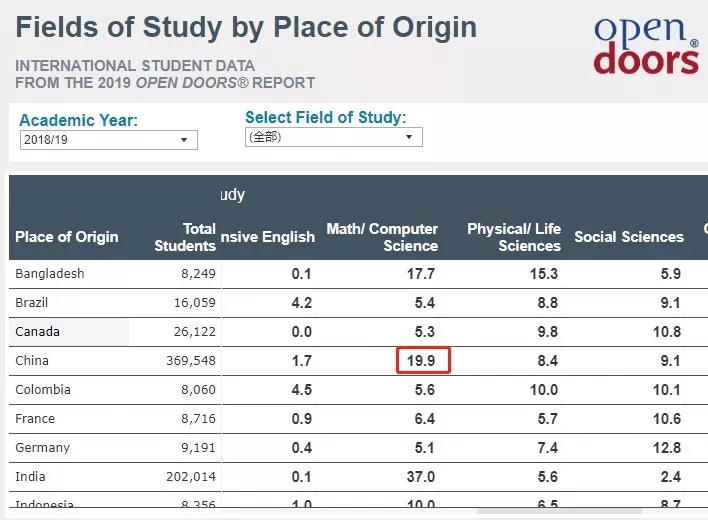Click the highlighted 19.9 cell for China
The height and width of the screenshot is (520, 708).
tap(423, 360)
